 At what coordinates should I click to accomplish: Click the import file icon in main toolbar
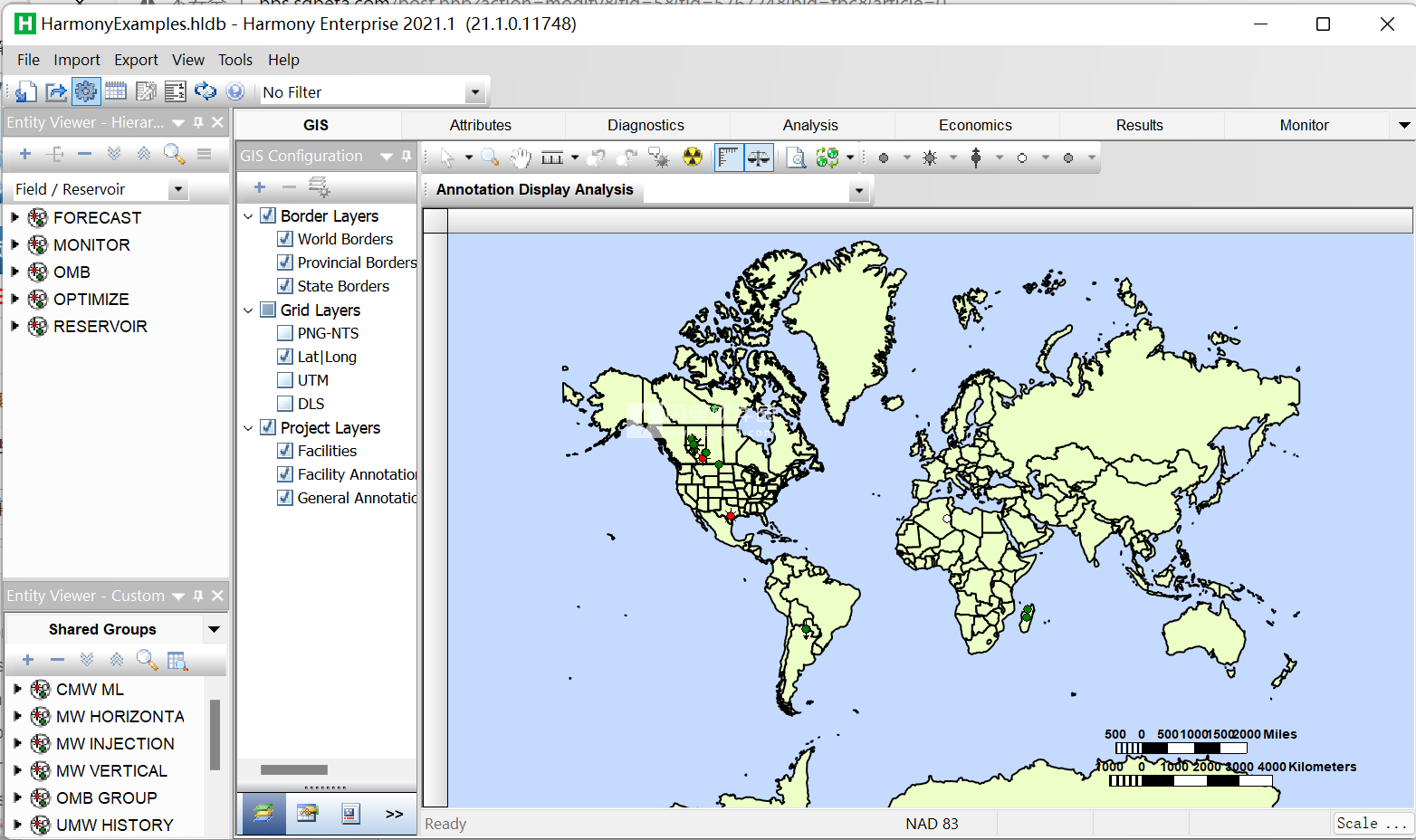(26, 91)
